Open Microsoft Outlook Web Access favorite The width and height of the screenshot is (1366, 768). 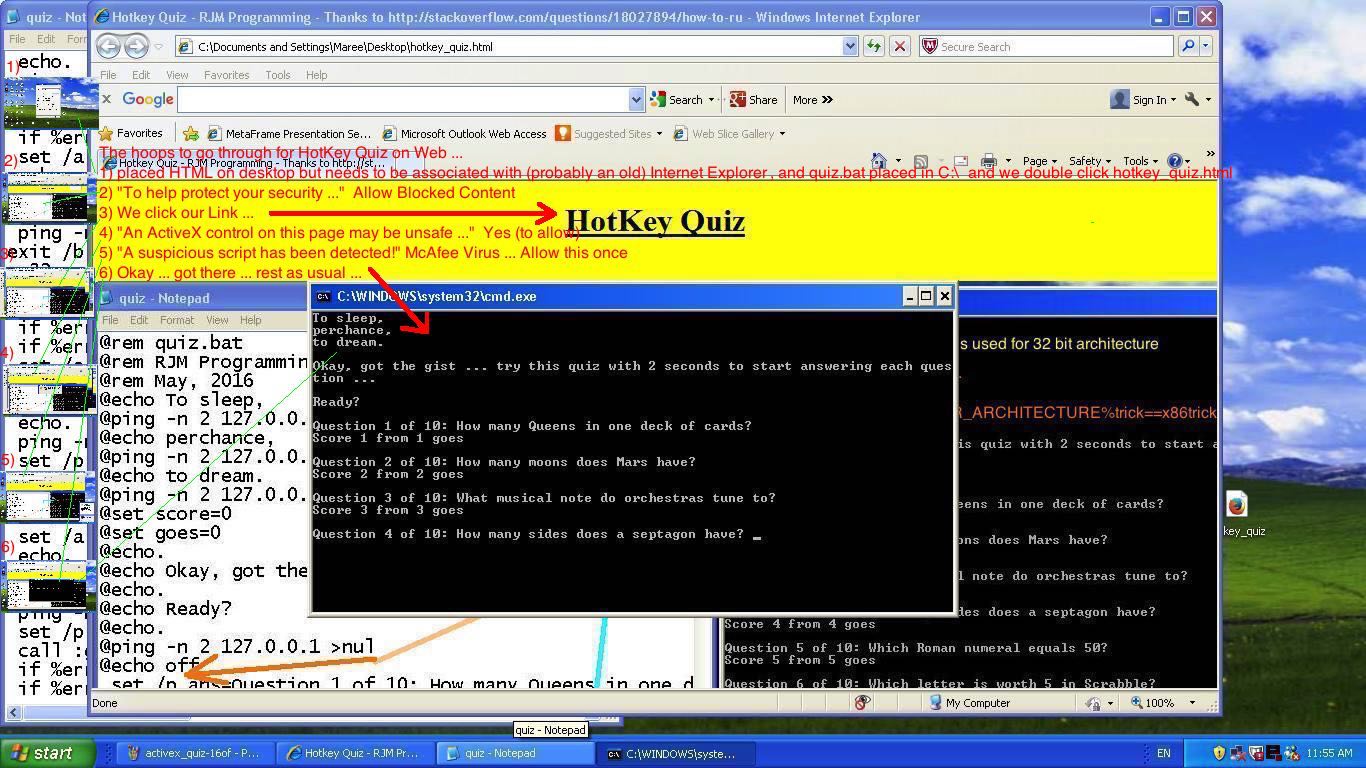click(464, 133)
